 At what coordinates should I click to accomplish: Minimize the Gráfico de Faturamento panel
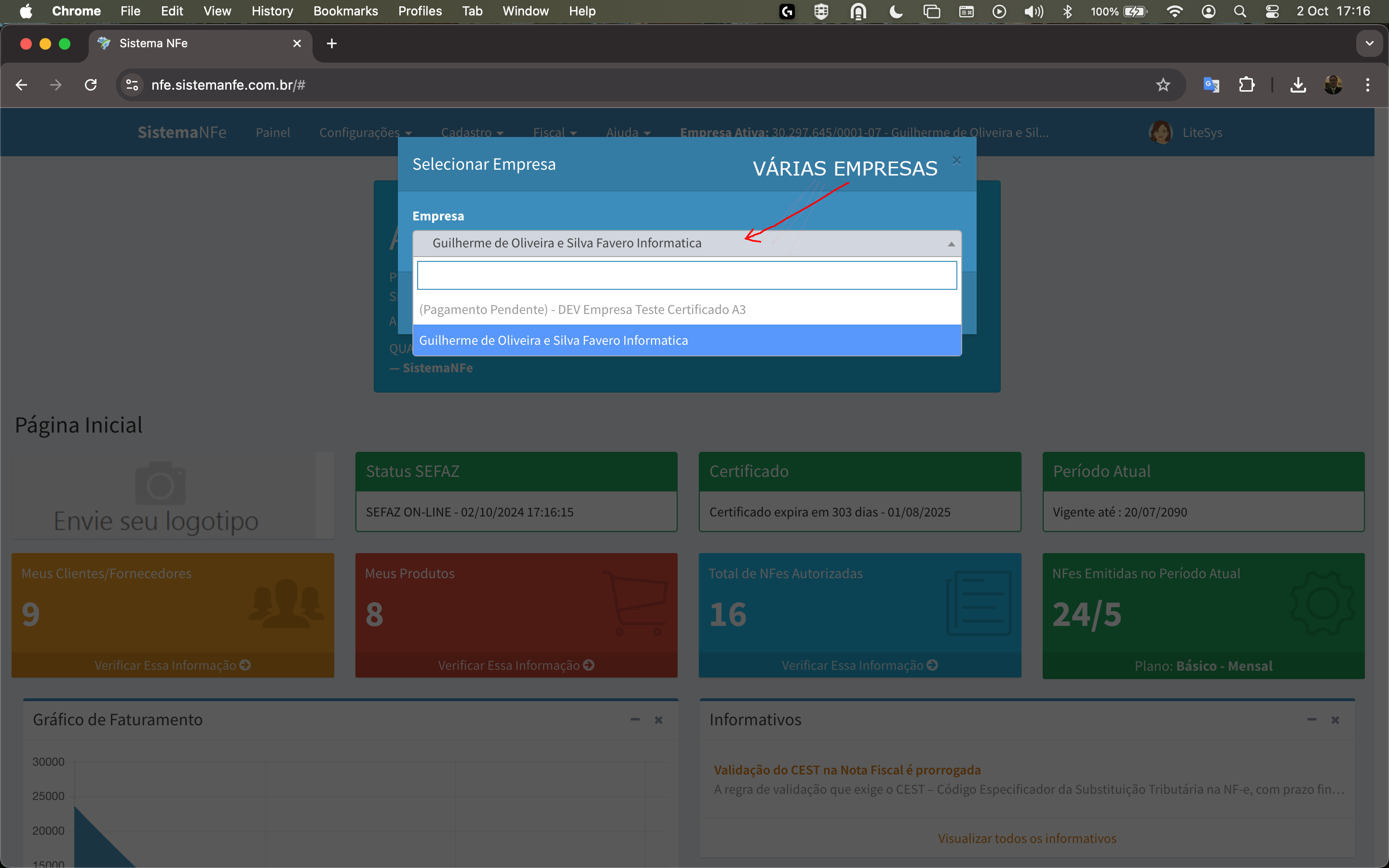pos(635,720)
